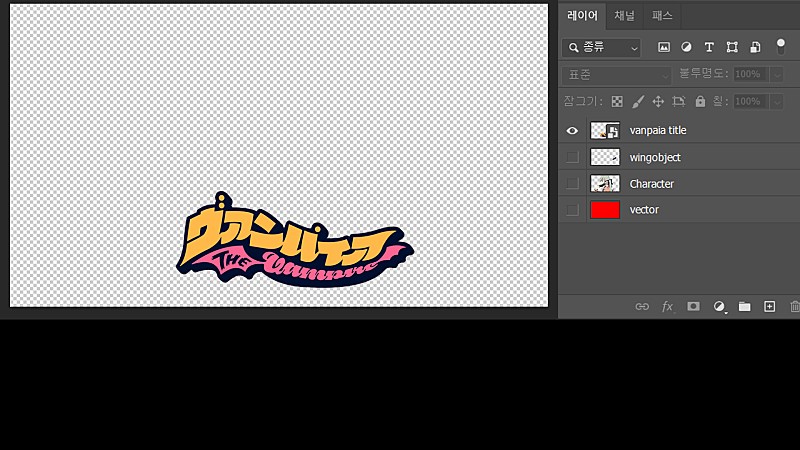Click the 칠 fill value field
800x450 pixels.
pos(751,101)
